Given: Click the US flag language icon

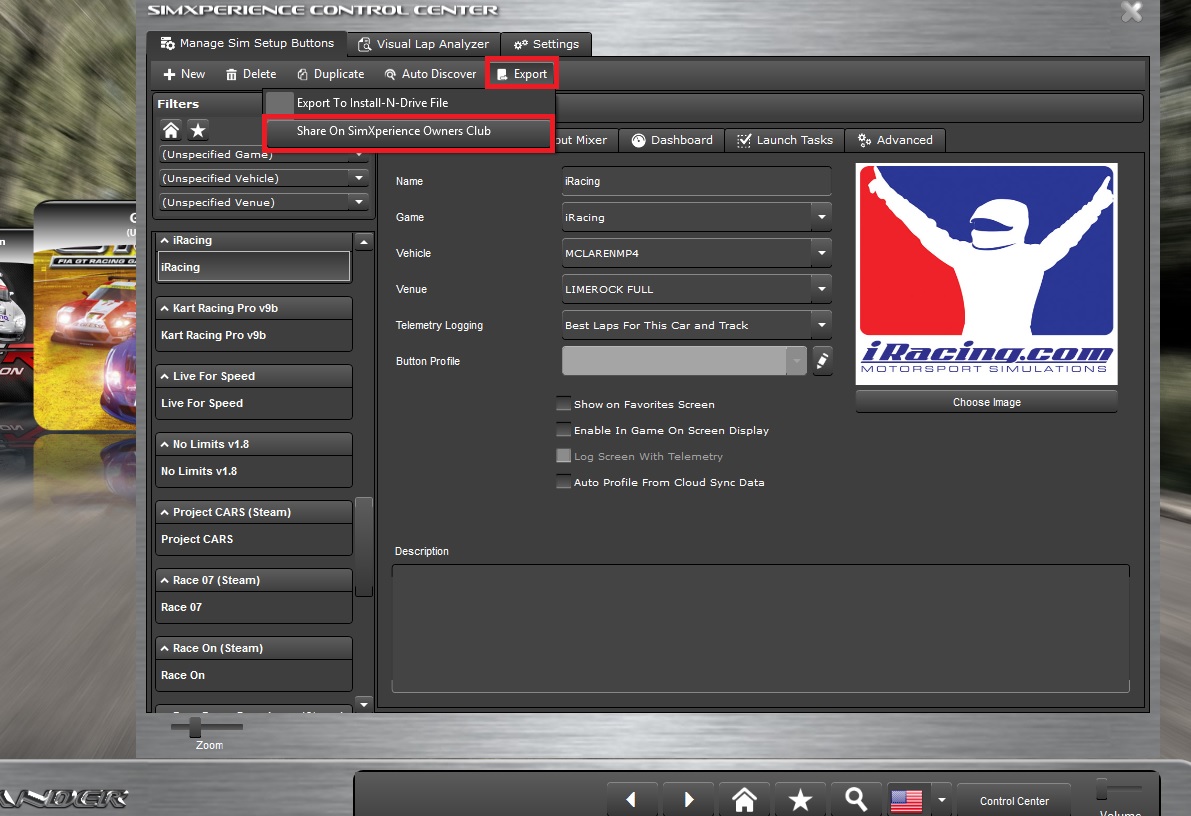Looking at the screenshot, I should coord(907,800).
